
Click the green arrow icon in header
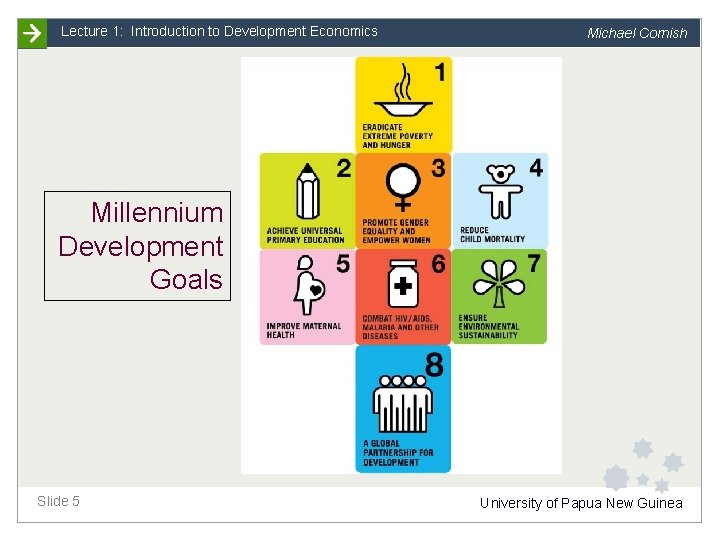point(32,33)
